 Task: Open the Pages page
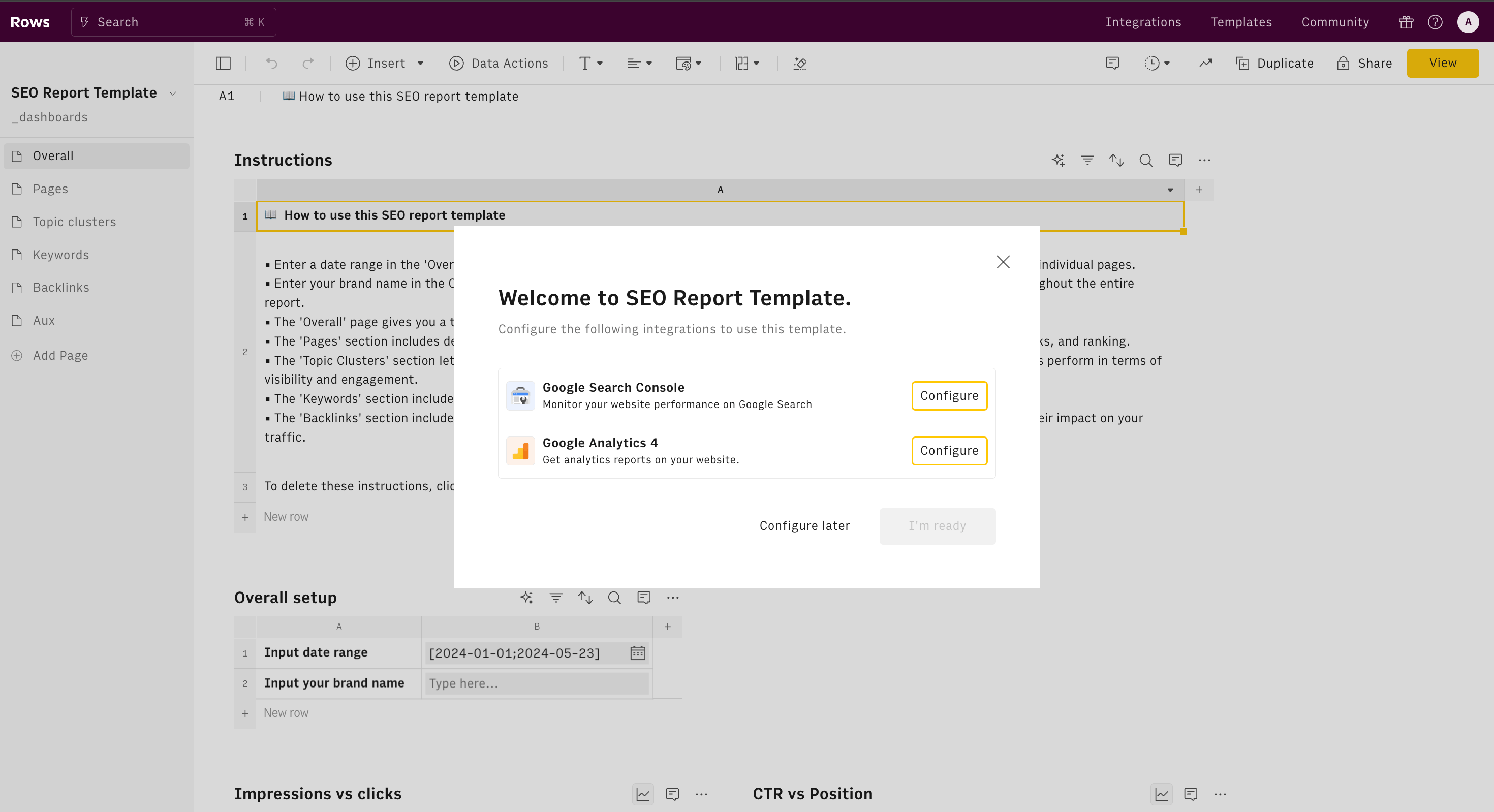point(96,189)
